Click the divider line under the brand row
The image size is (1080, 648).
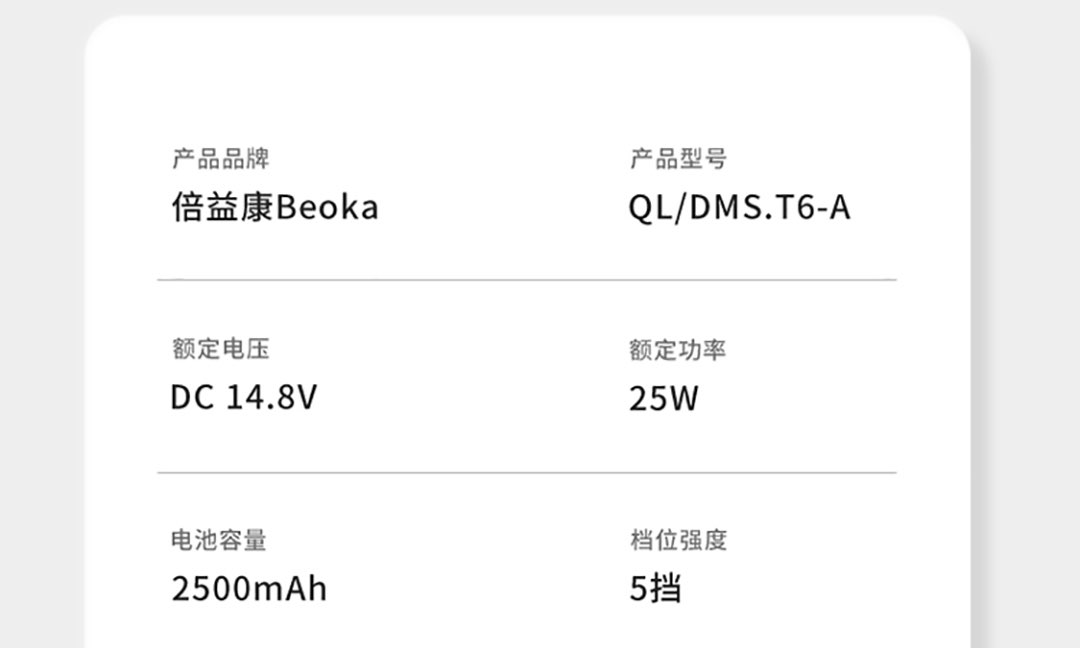[x=526, y=280]
